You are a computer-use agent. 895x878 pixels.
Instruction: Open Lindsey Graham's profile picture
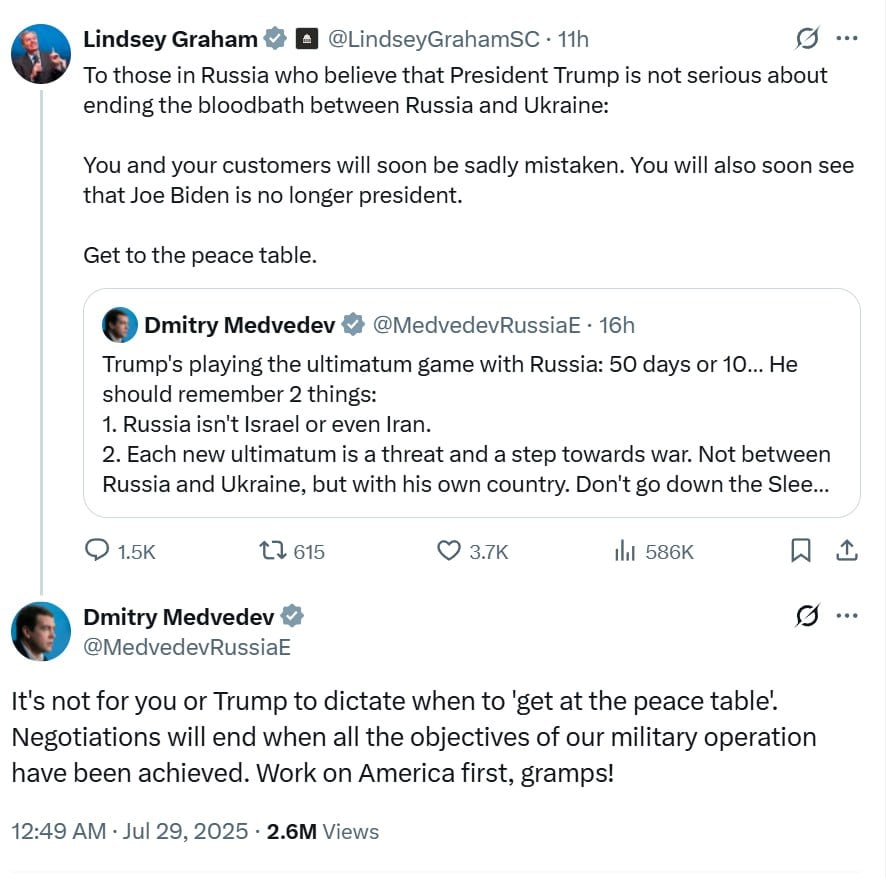pos(41,54)
